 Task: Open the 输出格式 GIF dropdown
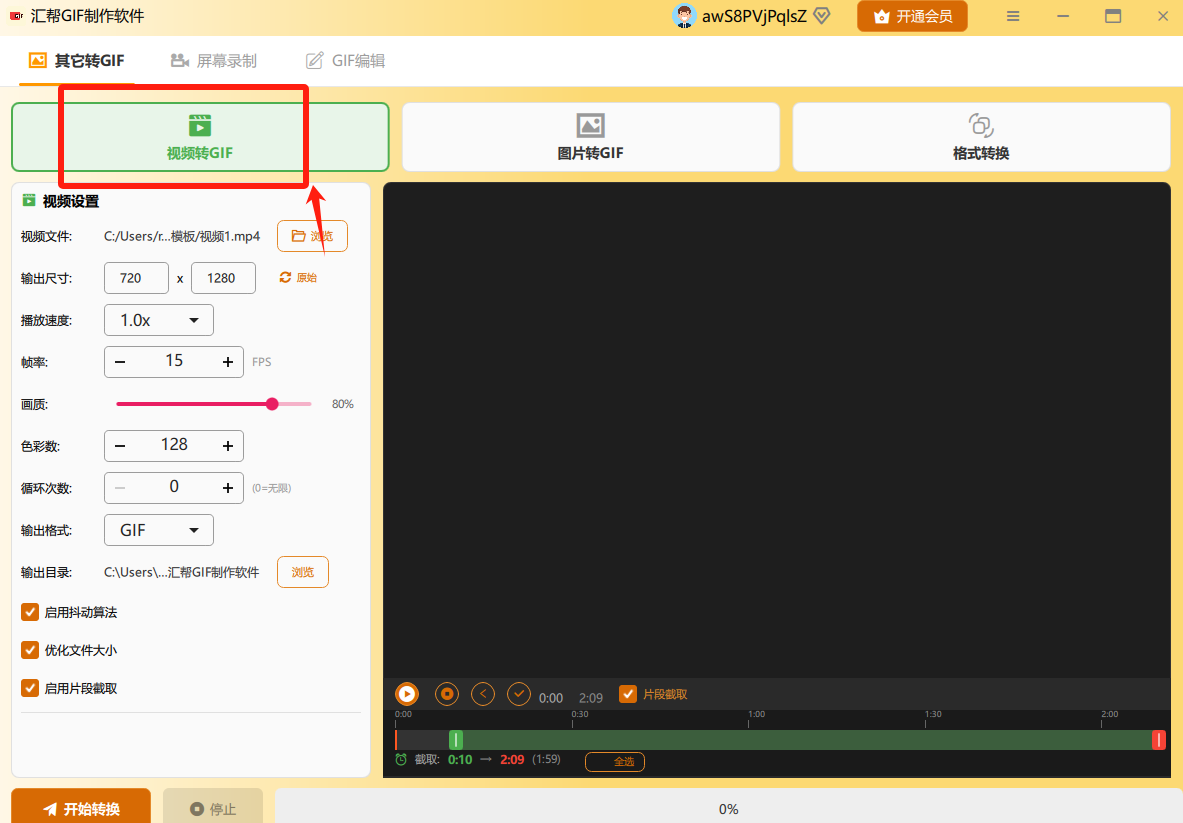(x=159, y=530)
